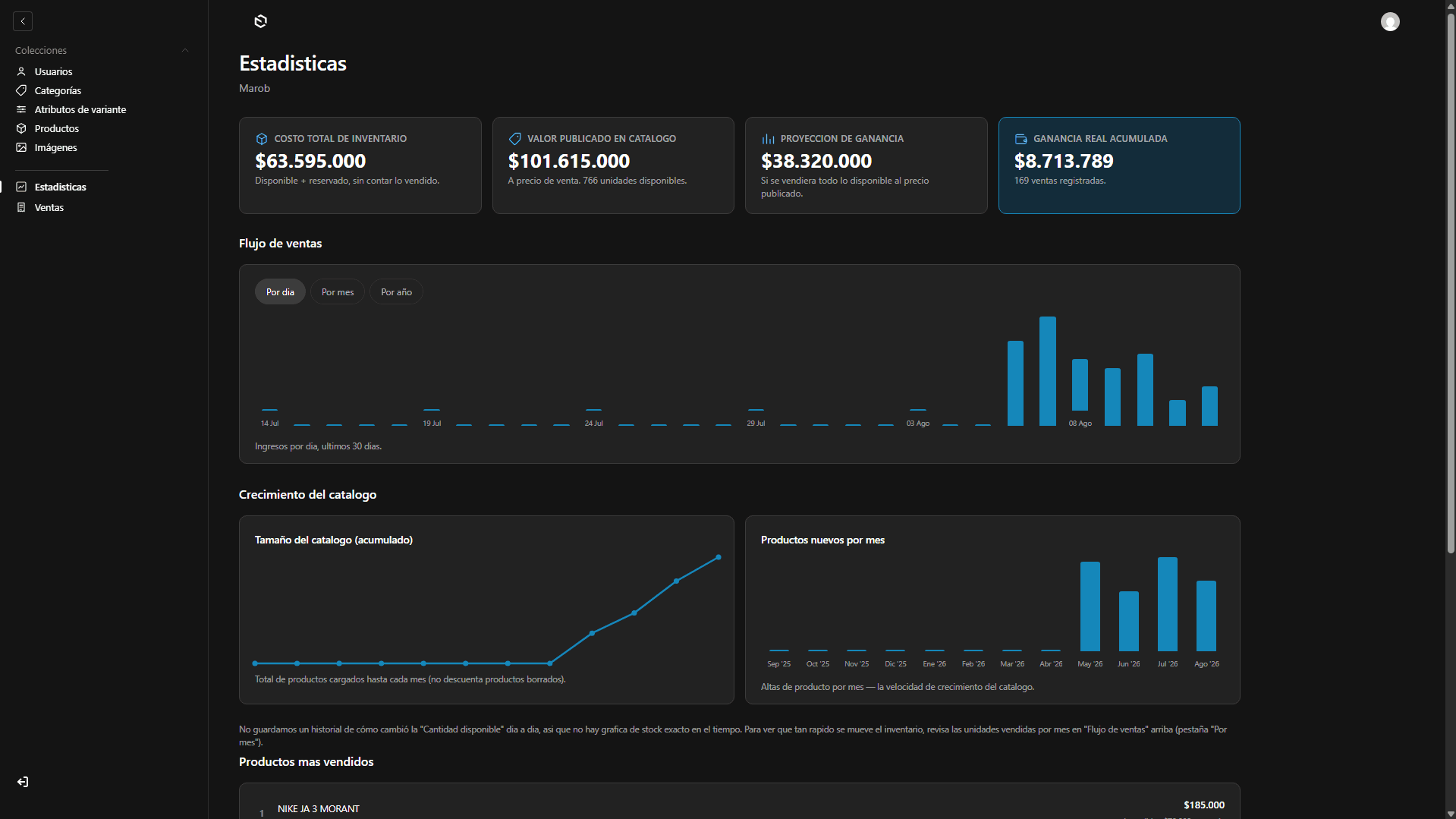Screen dimensions: 1456x819
Task: Click the bars icon on Proyeccion de Ganancia card
Action: [x=768, y=139]
